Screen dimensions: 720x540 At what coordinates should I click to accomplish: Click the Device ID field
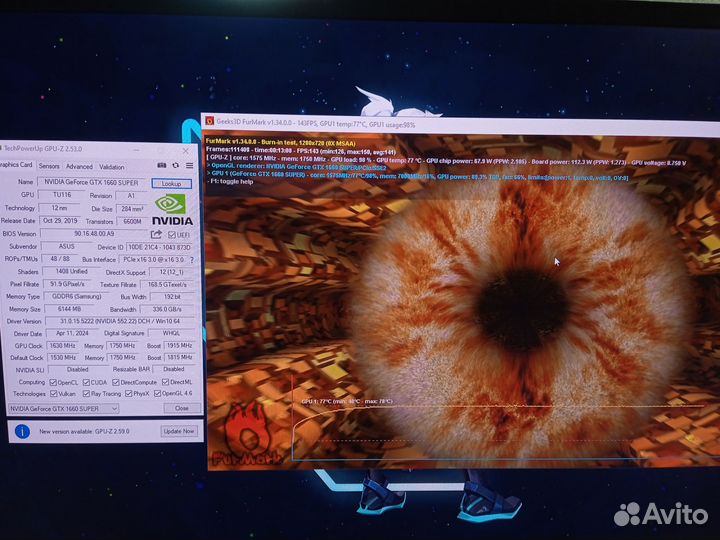coord(159,247)
